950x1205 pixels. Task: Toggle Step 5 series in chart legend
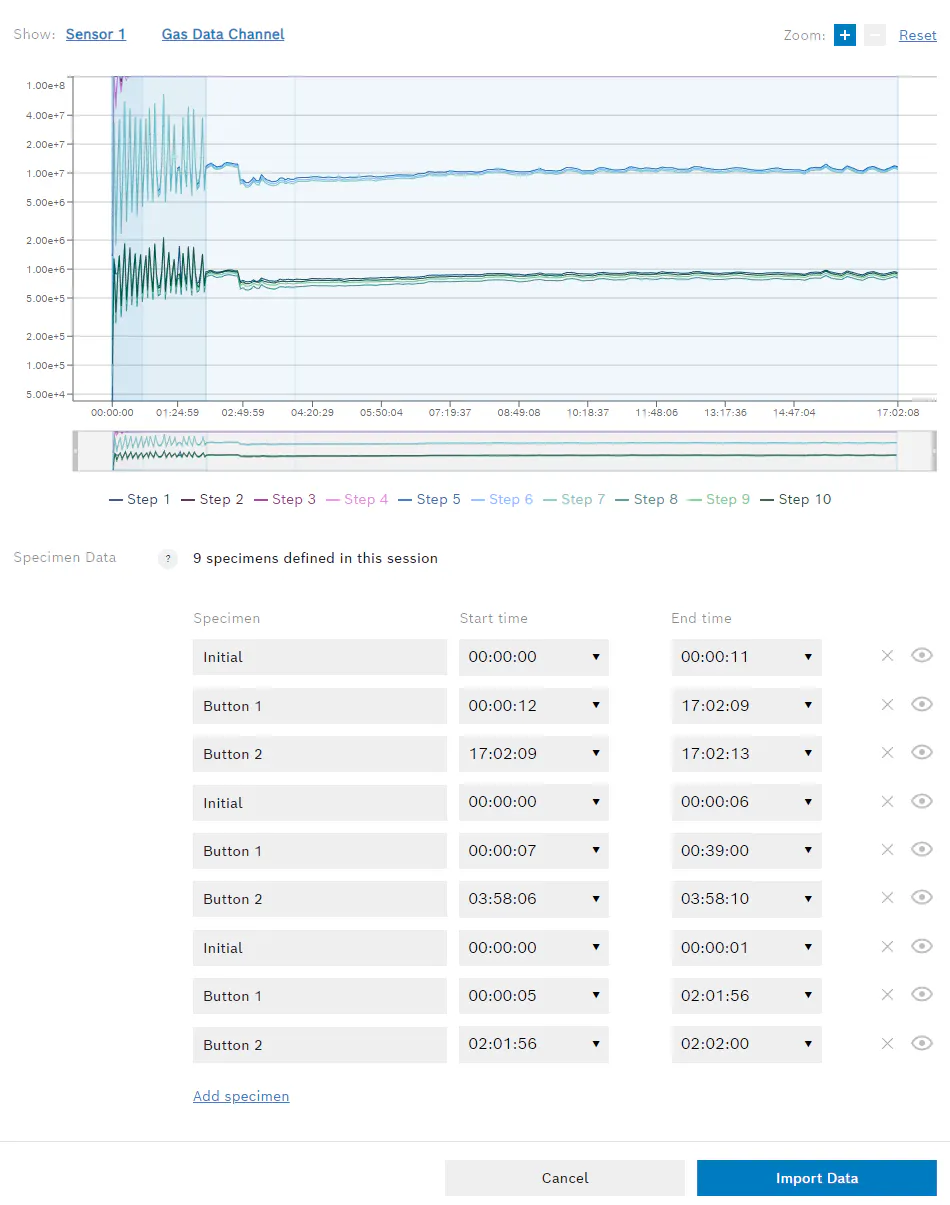(x=429, y=499)
